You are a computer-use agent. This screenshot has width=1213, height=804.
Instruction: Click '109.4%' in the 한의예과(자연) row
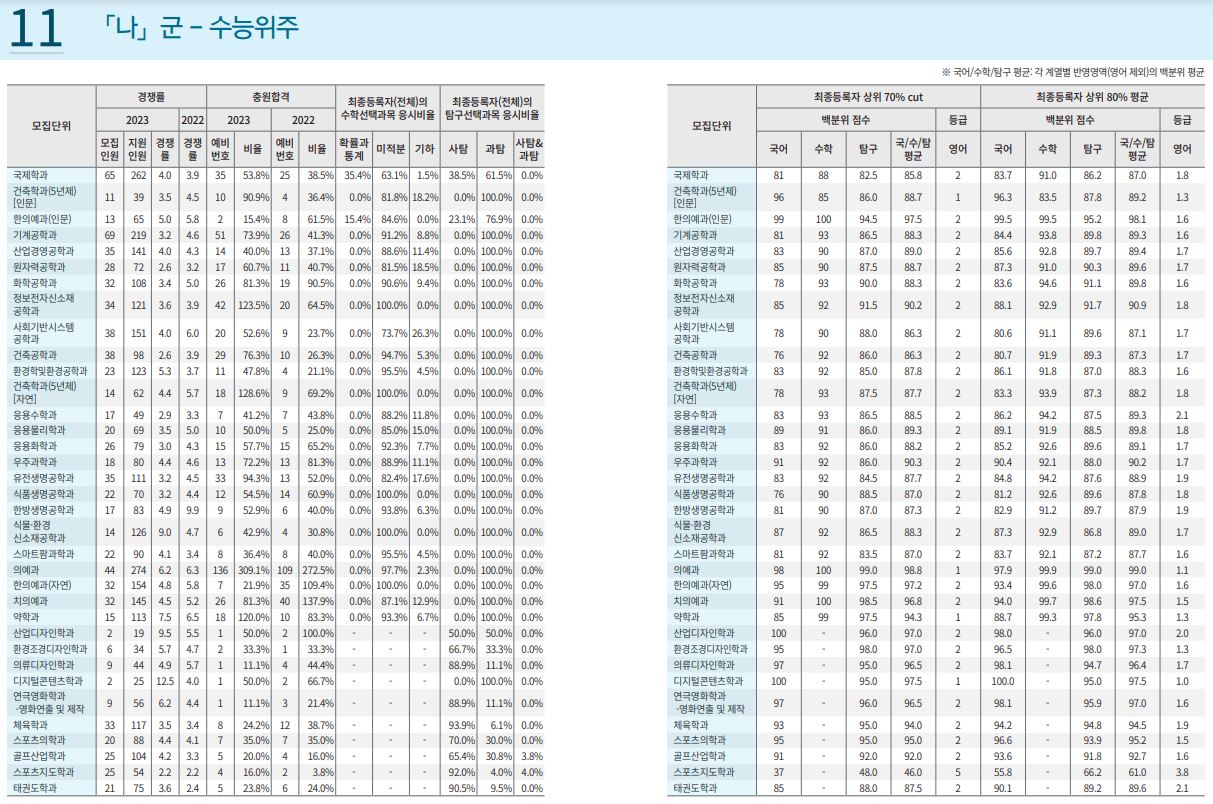pos(318,586)
